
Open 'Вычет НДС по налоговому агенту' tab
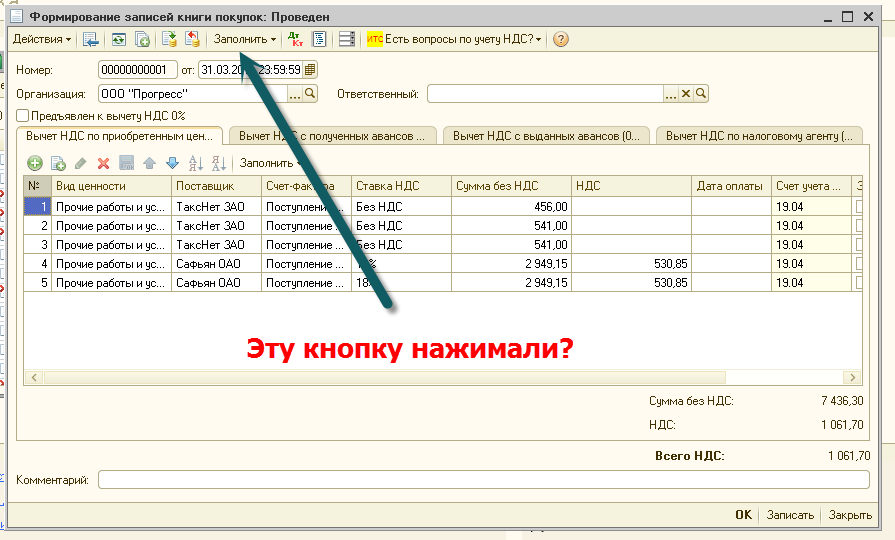(x=760, y=135)
